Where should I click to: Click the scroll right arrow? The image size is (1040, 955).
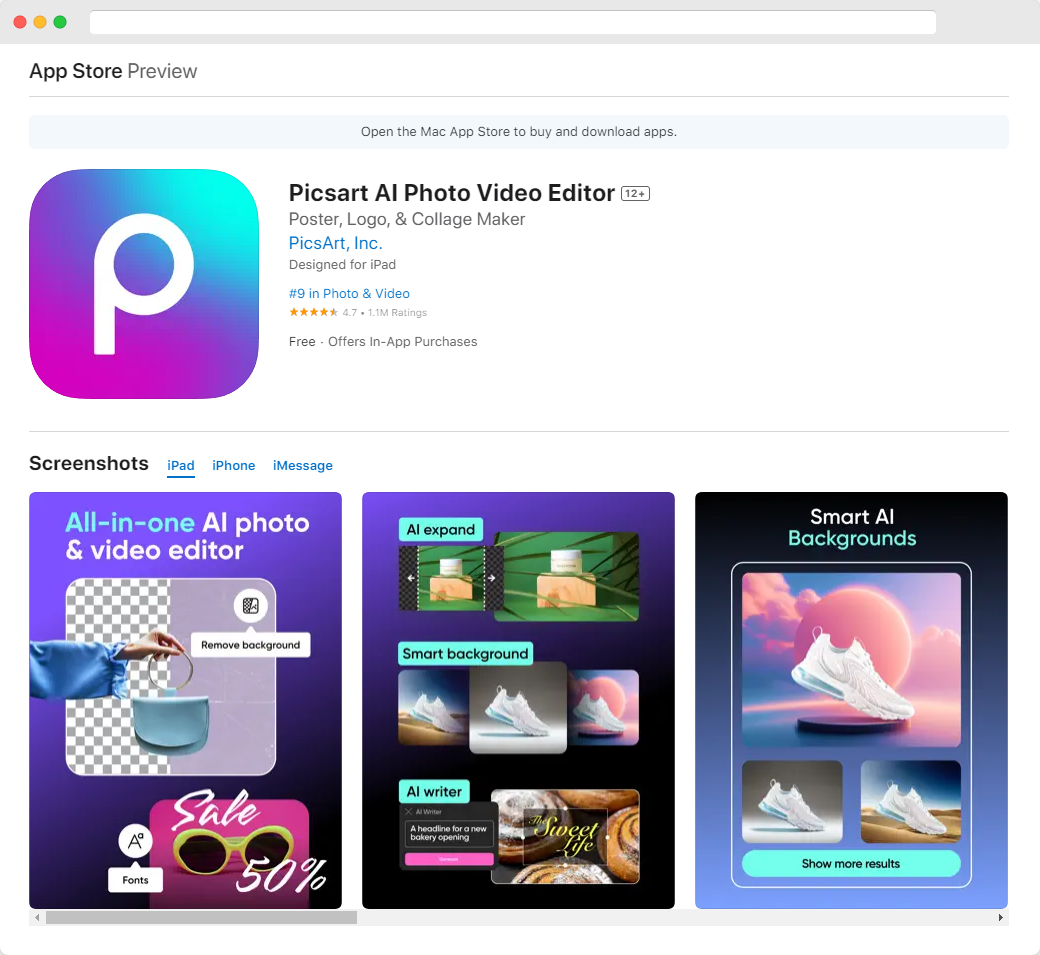1000,918
